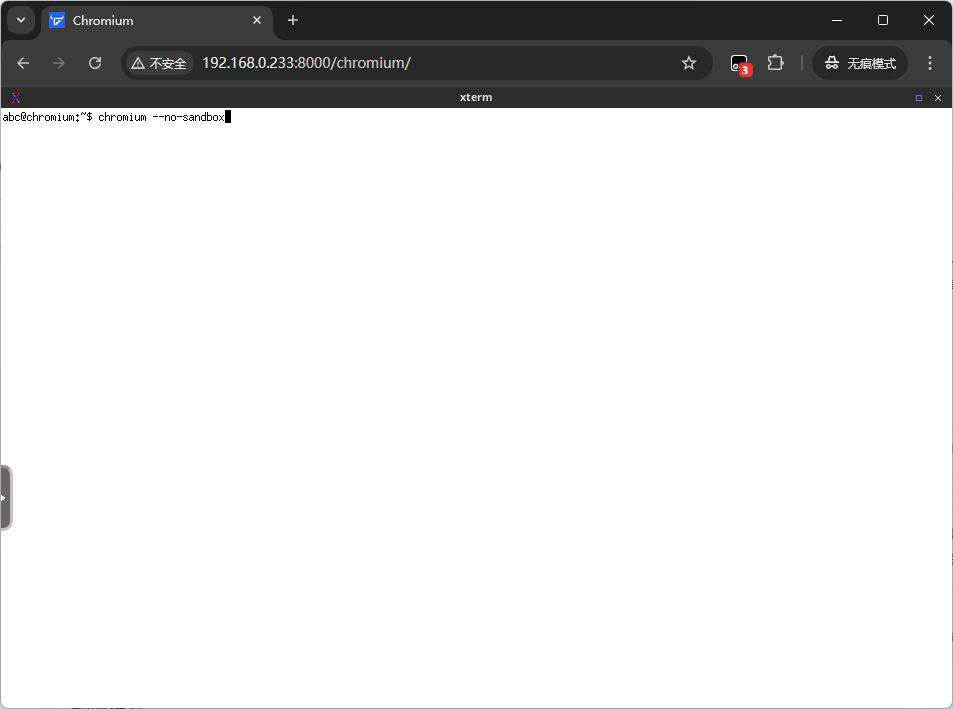Expand the side panel handle on left edge
The image size is (953, 709).
pyautogui.click(x=5, y=498)
